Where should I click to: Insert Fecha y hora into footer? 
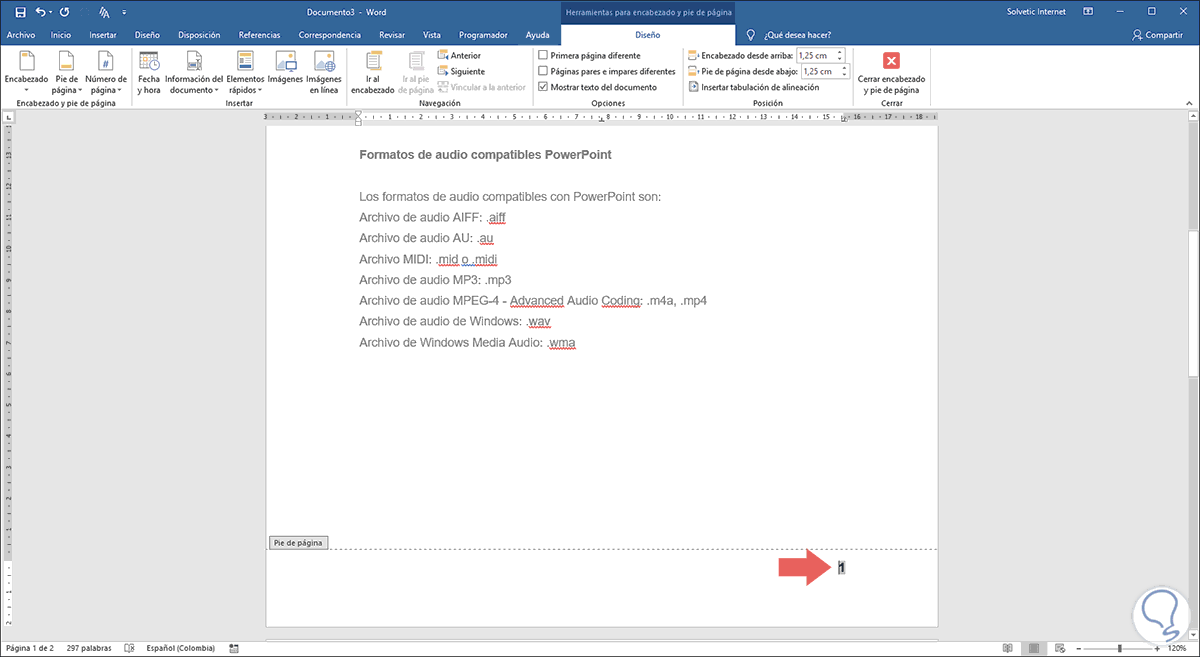point(149,71)
